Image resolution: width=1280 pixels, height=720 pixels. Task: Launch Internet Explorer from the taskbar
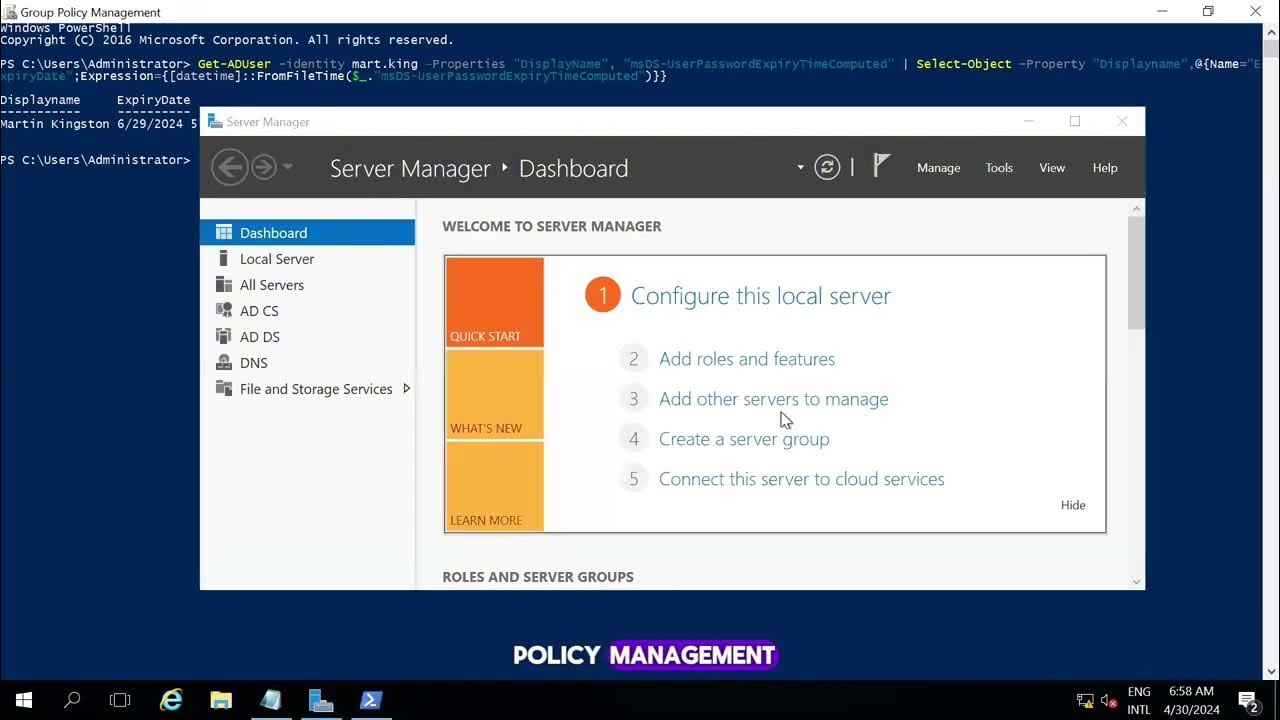click(x=171, y=700)
